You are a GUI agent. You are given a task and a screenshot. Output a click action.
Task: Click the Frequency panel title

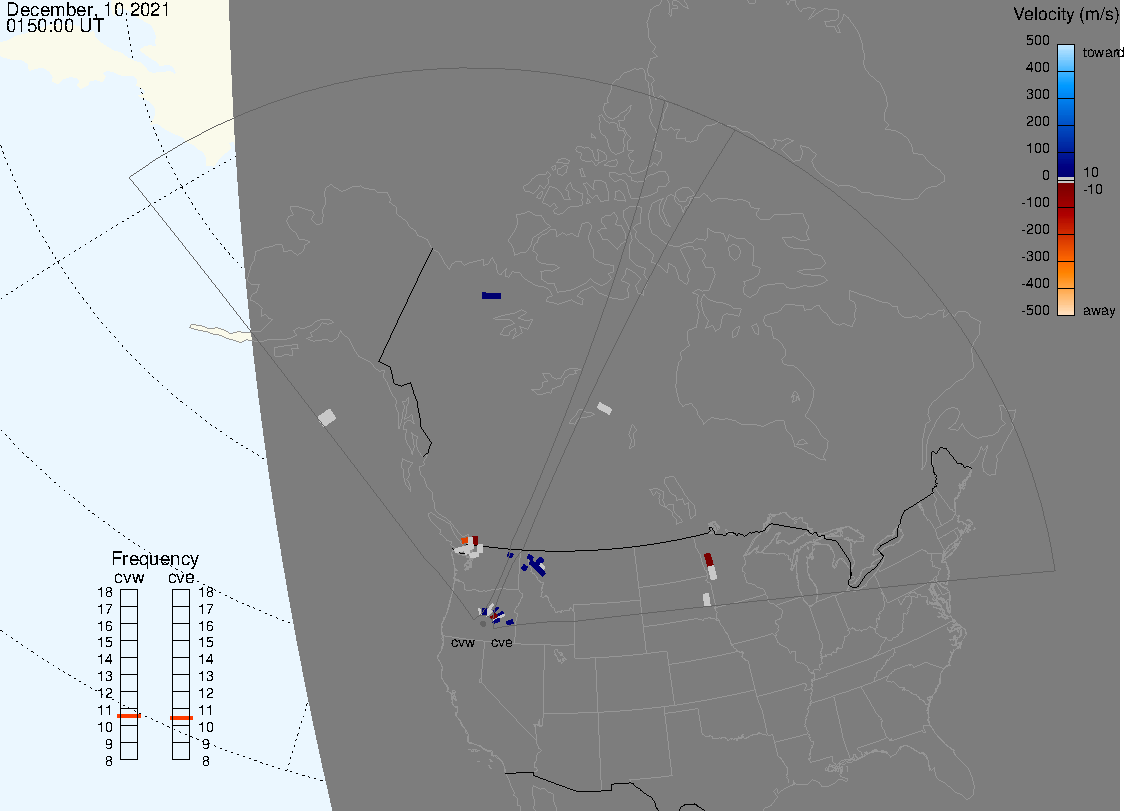155,559
